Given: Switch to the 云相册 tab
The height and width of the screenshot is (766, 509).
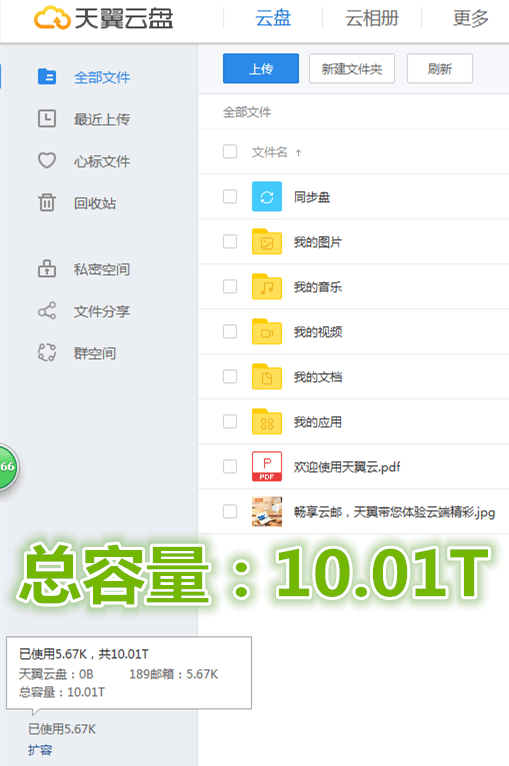Looking at the screenshot, I should (372, 19).
